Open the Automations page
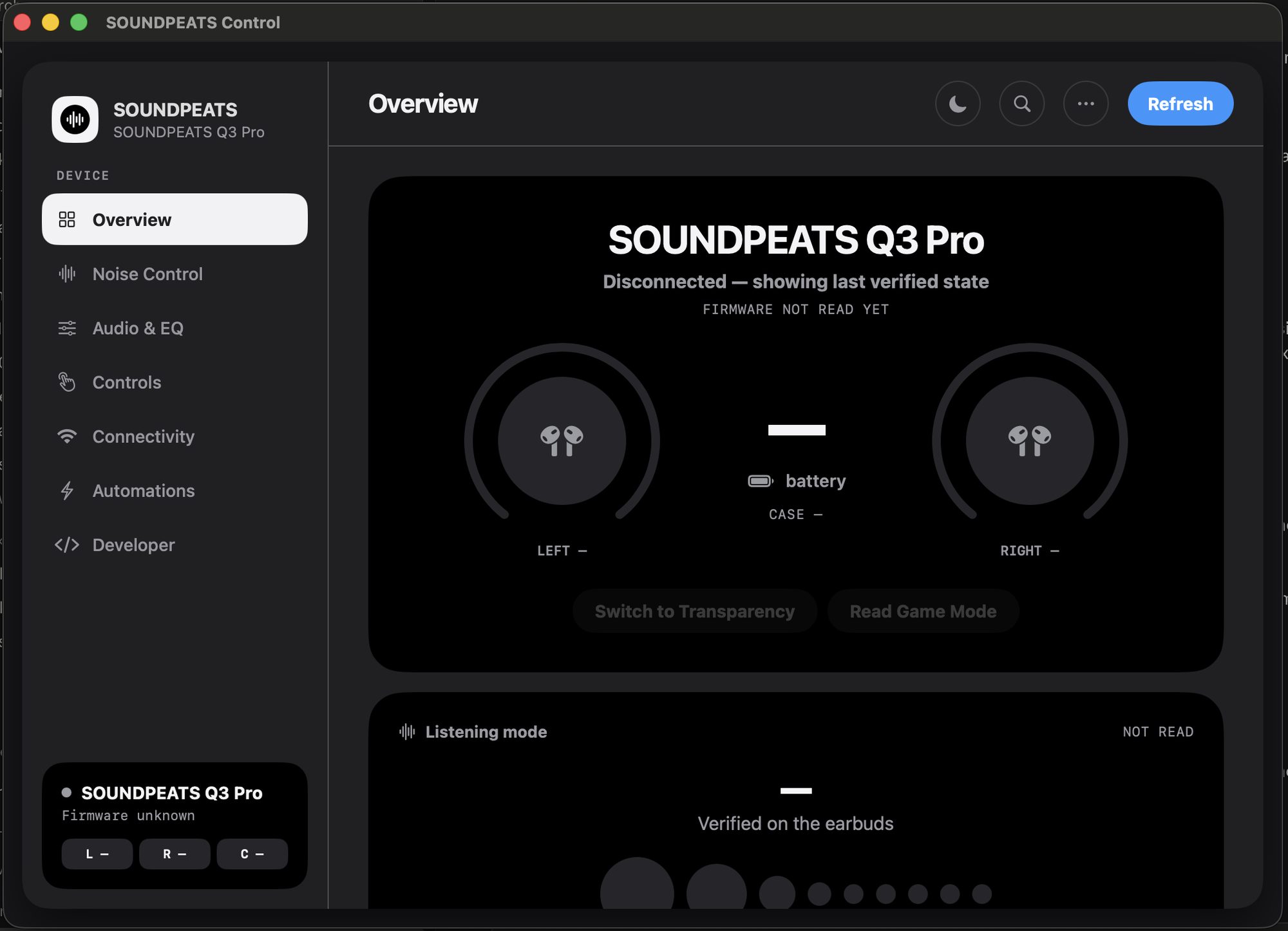The height and width of the screenshot is (931, 1288). 175,491
